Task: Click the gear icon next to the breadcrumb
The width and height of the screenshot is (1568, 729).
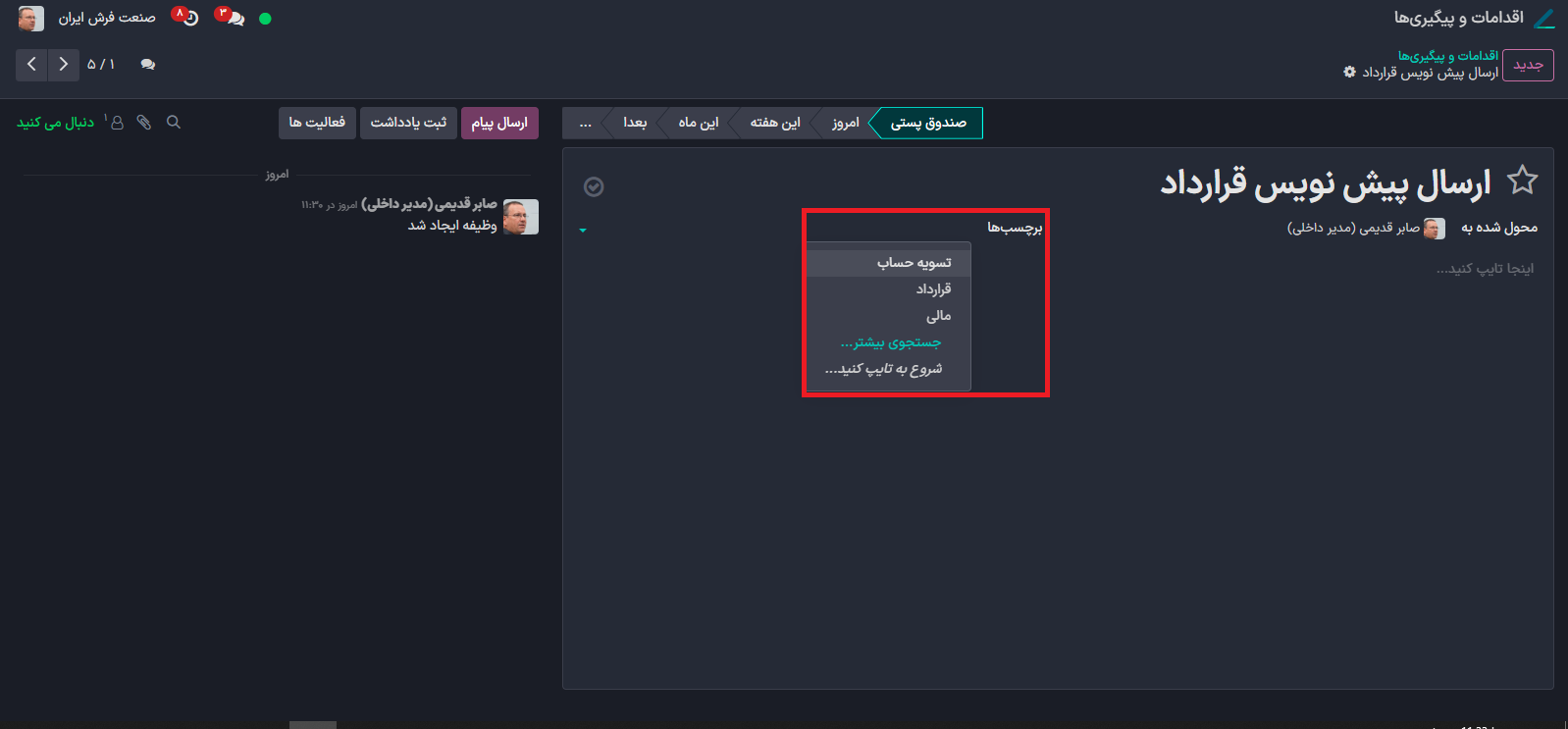Action: (1349, 73)
